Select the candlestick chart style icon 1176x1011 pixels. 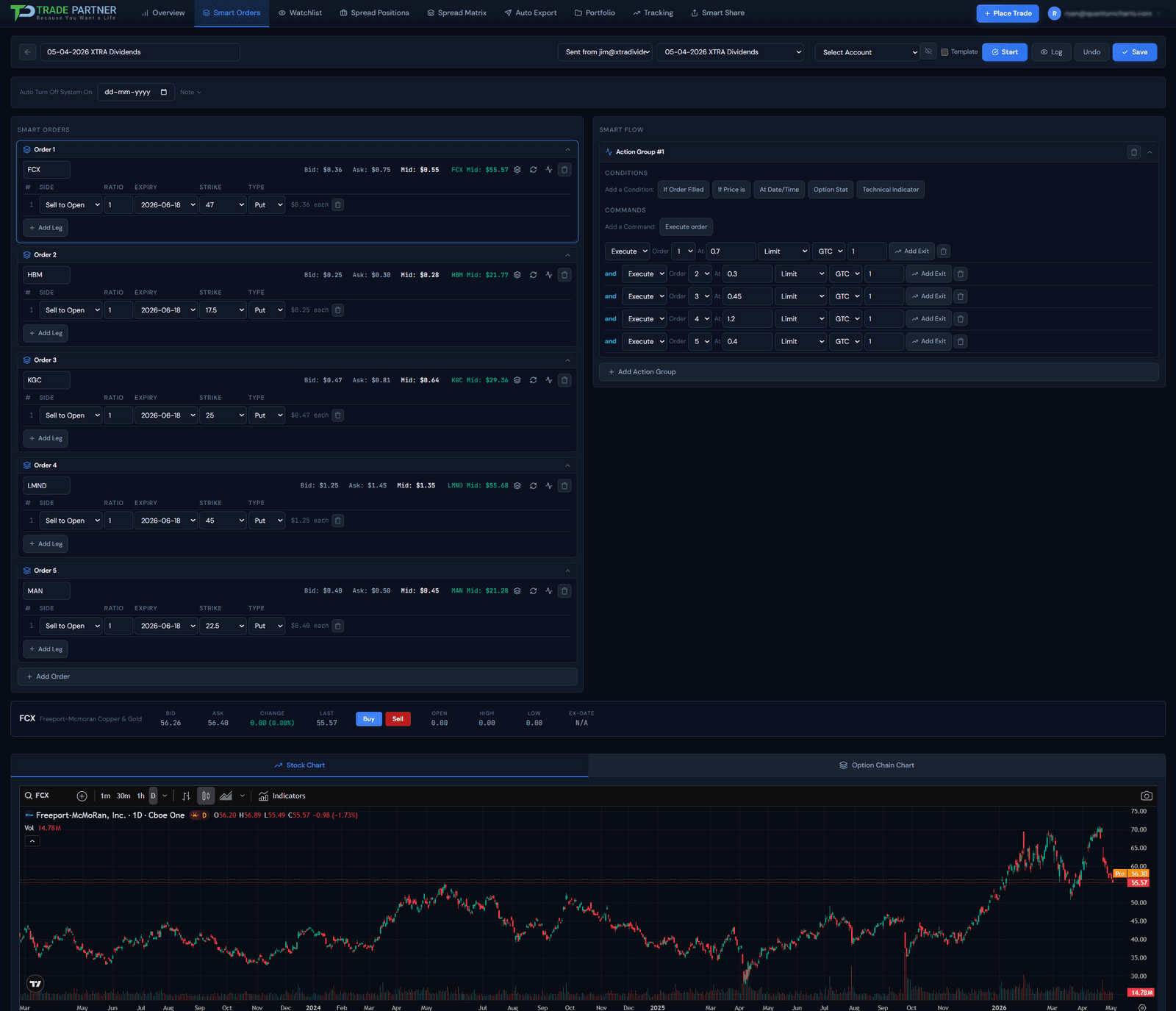pyautogui.click(x=206, y=796)
